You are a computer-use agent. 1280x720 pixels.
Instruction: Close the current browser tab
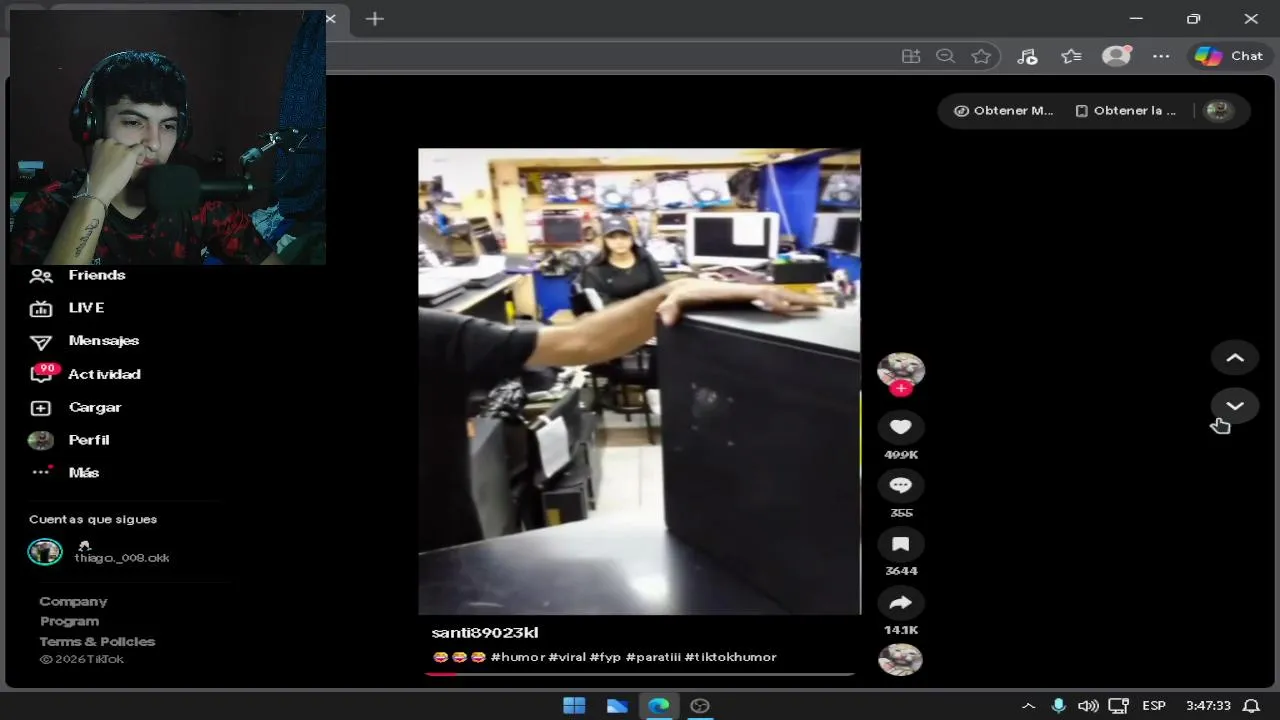(331, 19)
